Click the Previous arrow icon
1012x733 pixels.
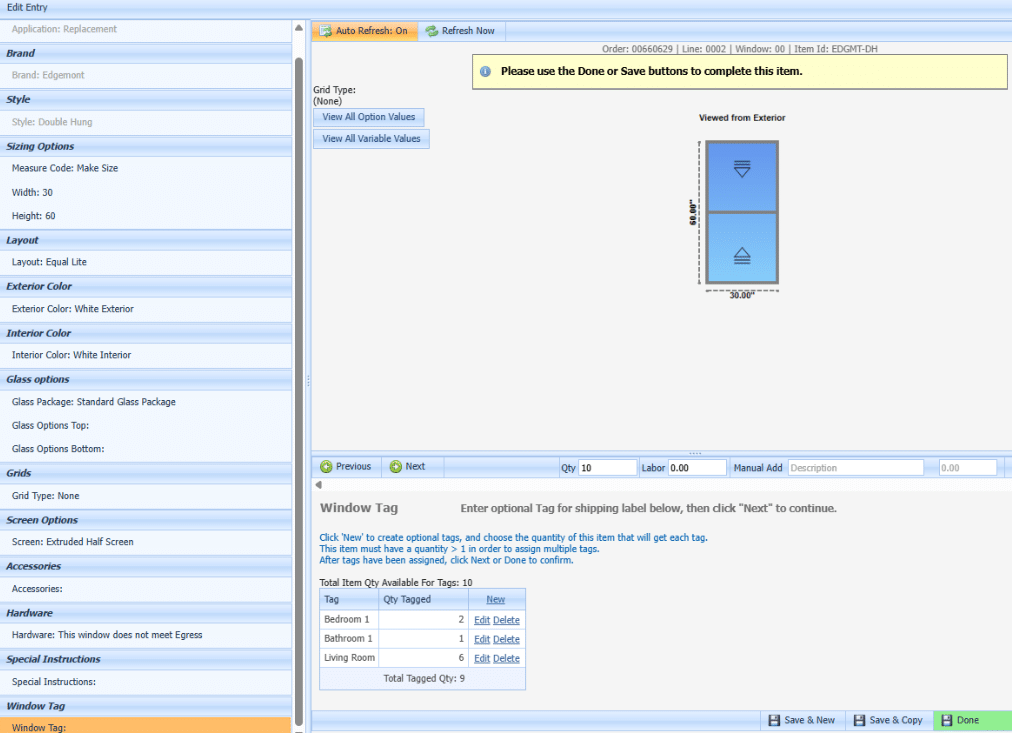click(326, 467)
